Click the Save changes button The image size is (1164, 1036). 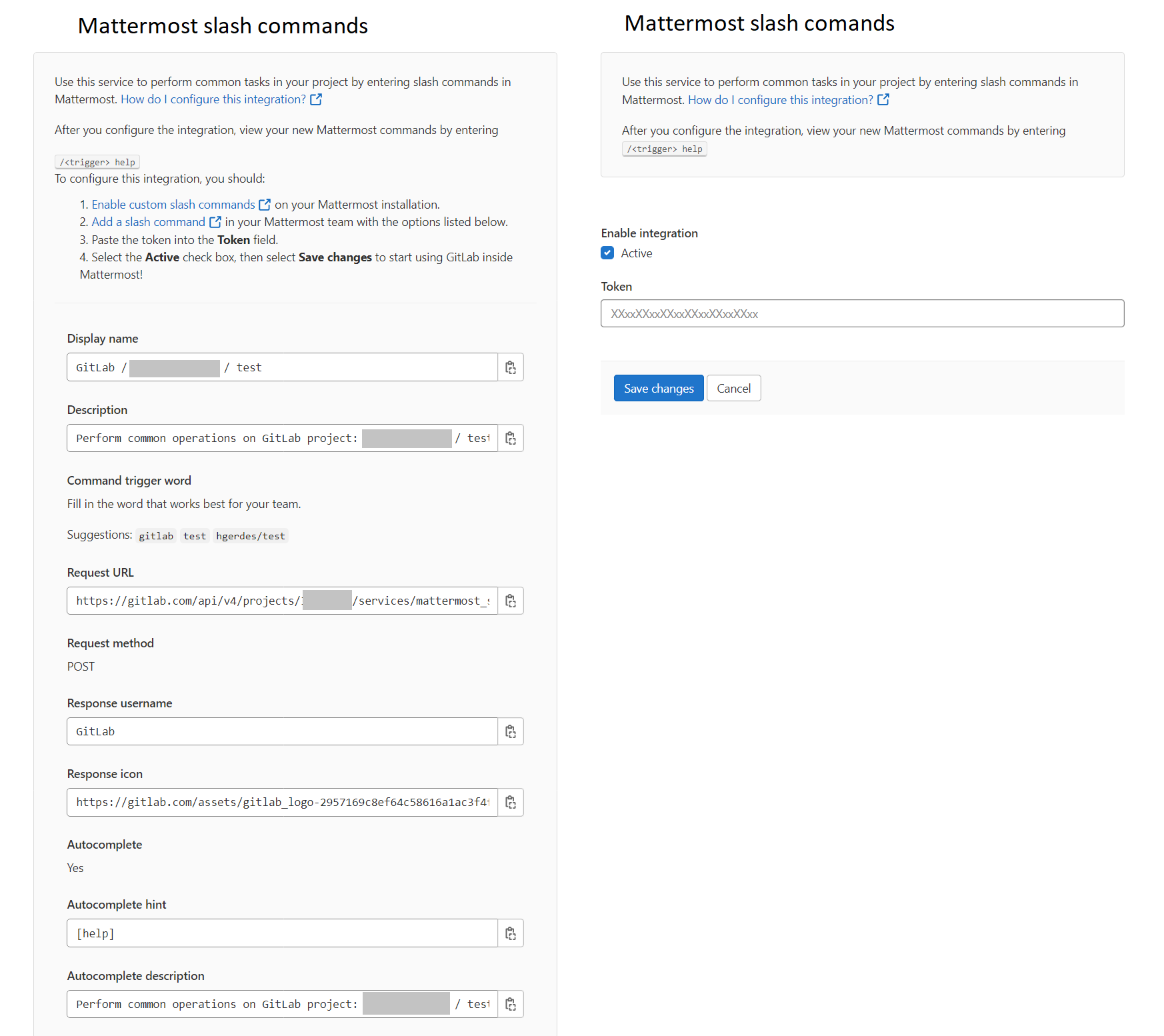click(658, 388)
